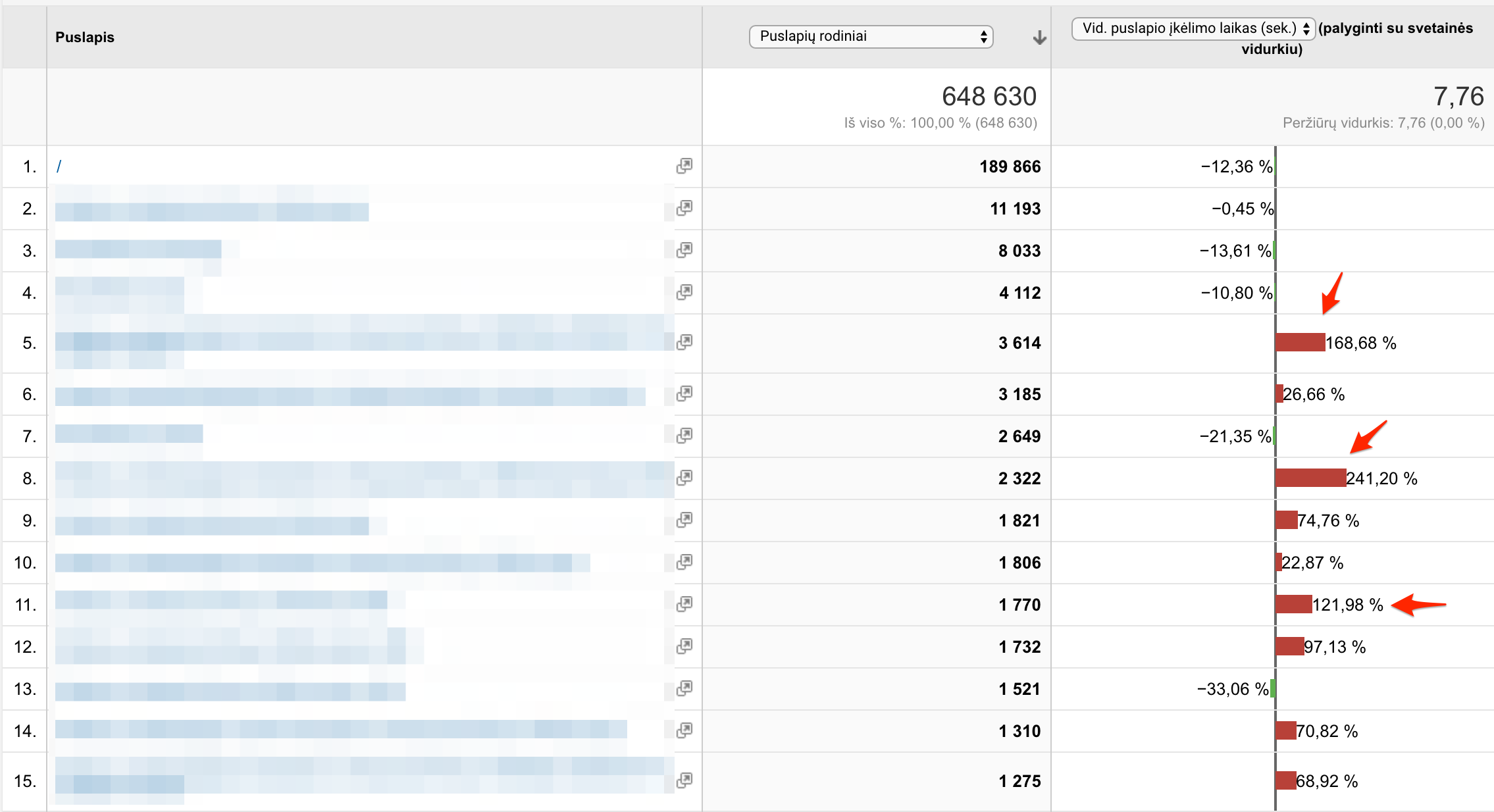Open row 11 page in new window icon

click(684, 603)
